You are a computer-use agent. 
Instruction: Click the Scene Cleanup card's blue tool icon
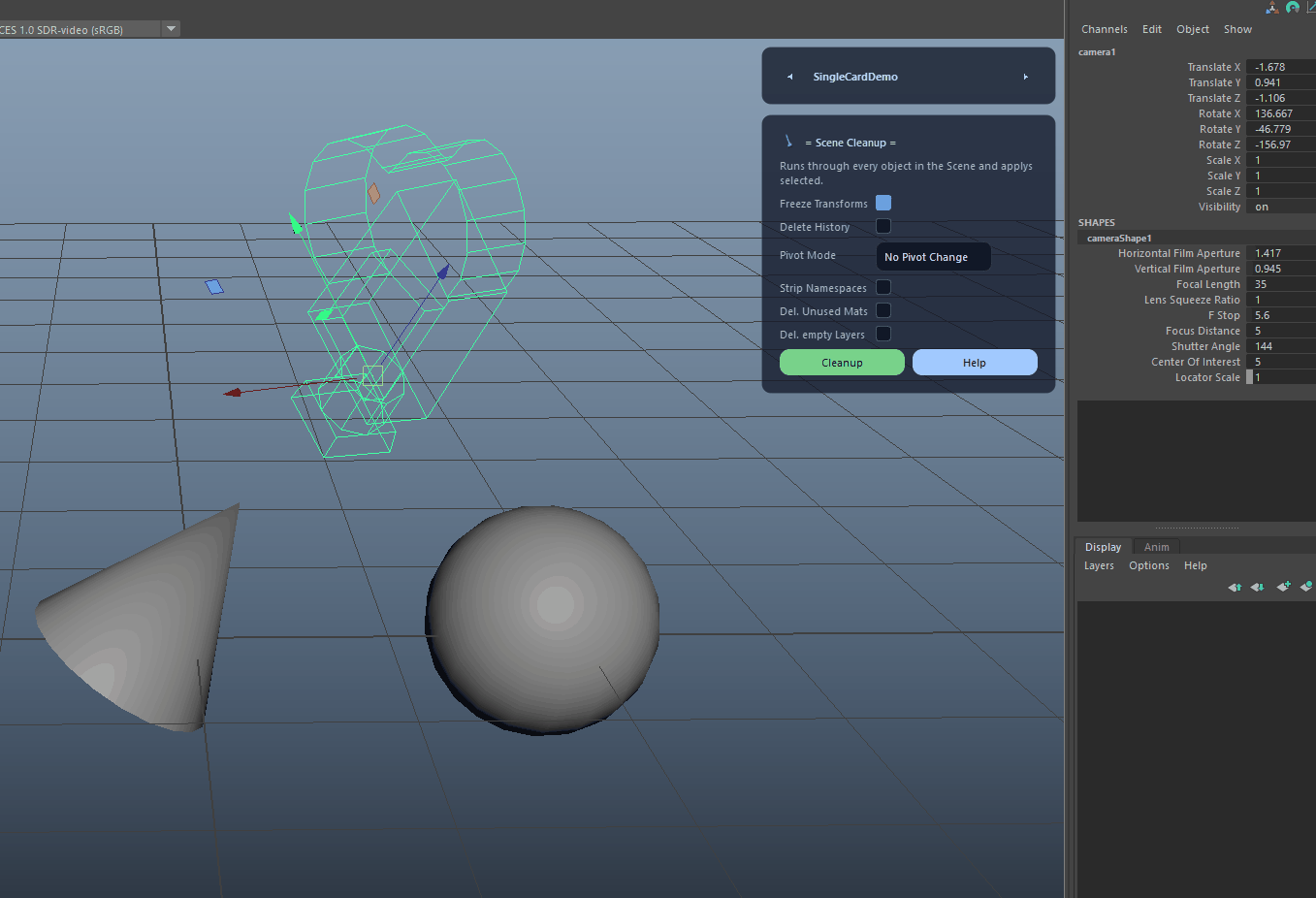(x=788, y=142)
